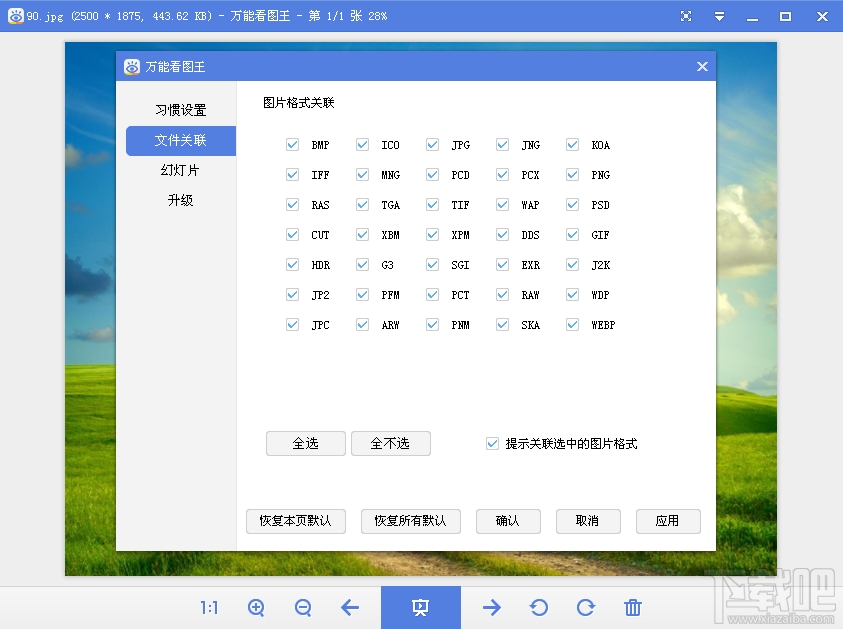Toggle the JPG format association

(432, 145)
